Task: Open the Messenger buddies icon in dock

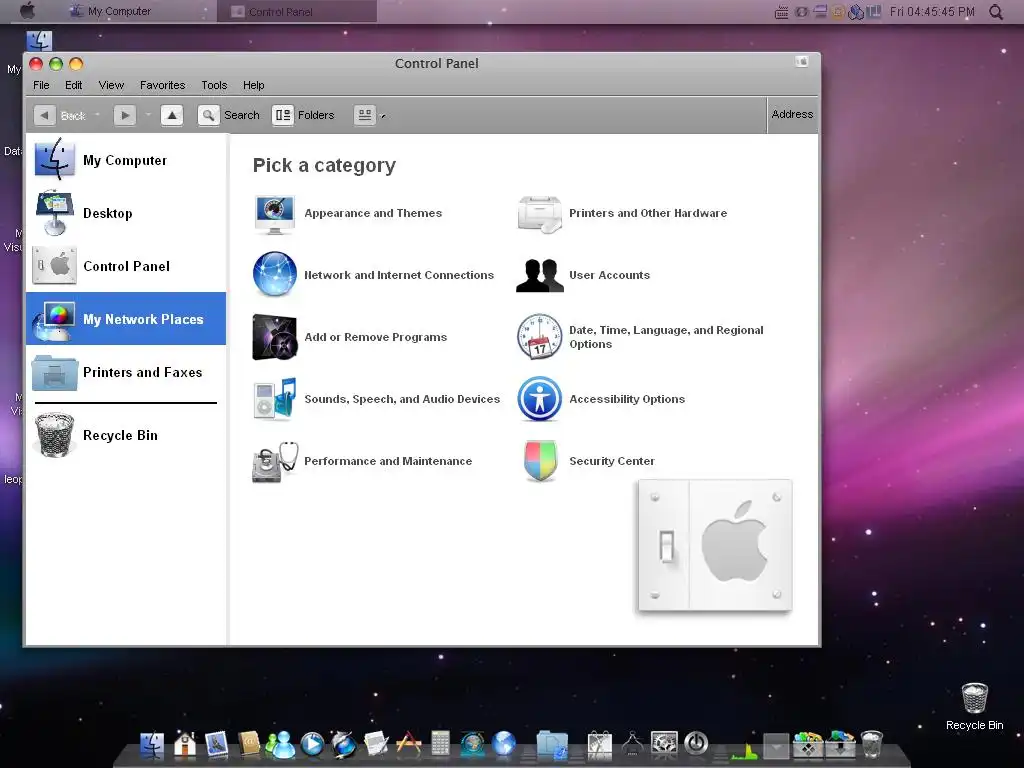Action: tap(280, 744)
